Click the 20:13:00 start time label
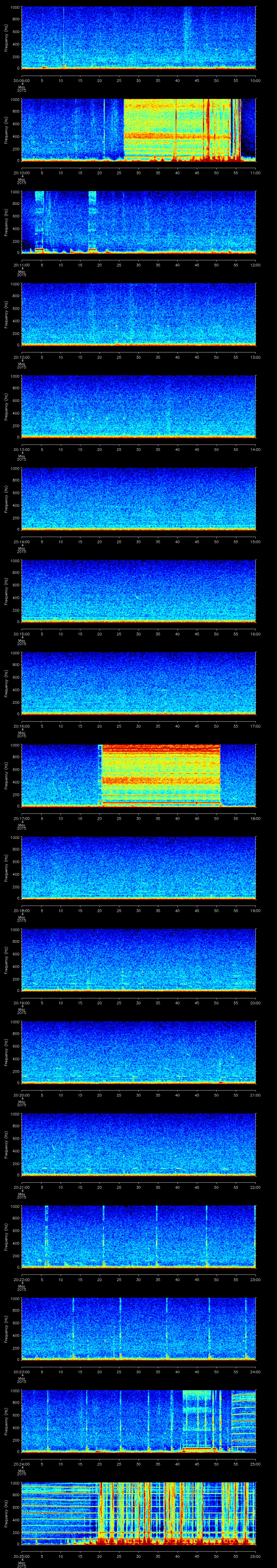Screen dimensions: 277x1568 tap(21, 449)
